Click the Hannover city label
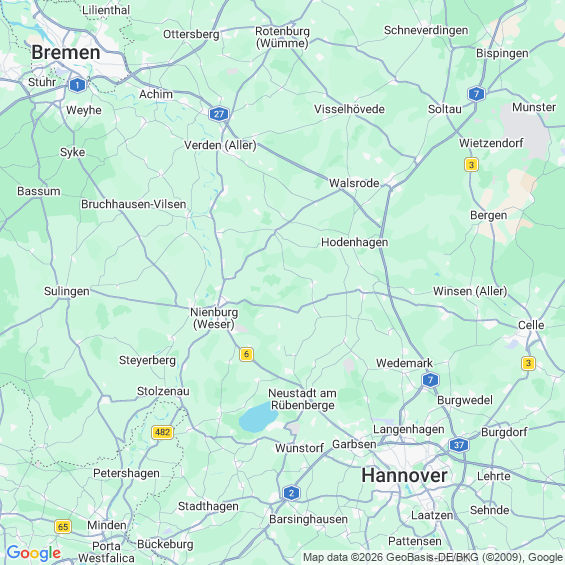Viewport: 565px width, 565px height. 404,476
